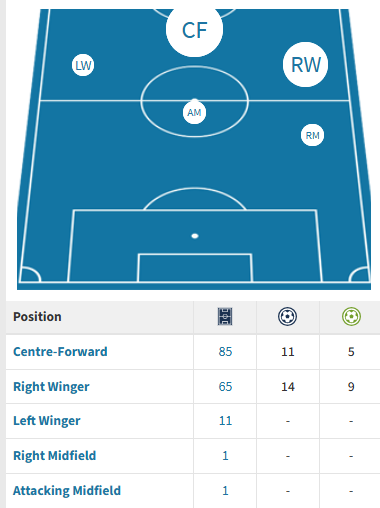Click the 1 match value for Attacking Midfield
The width and height of the screenshot is (380, 508).
point(225,491)
